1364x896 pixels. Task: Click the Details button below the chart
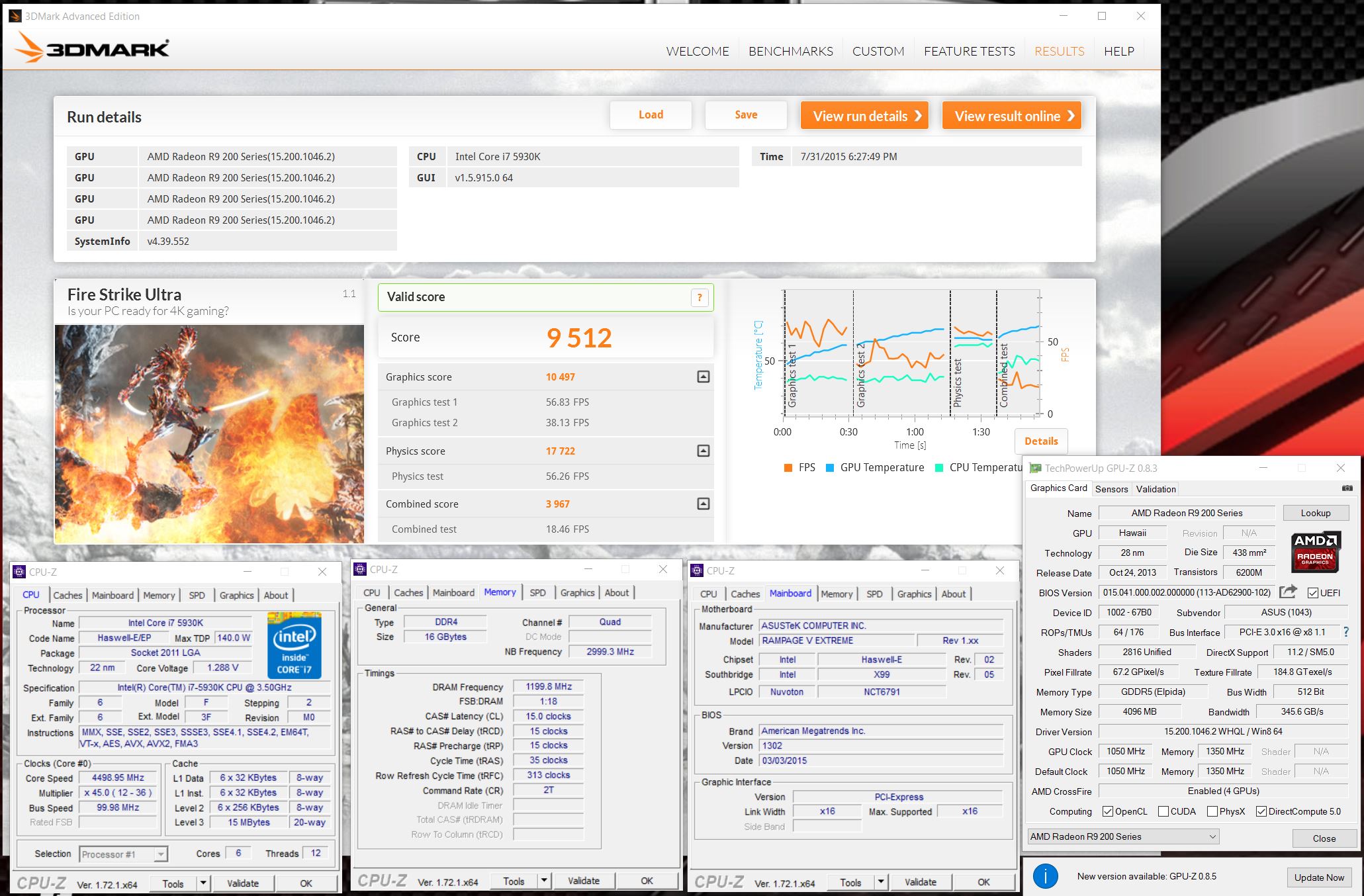(x=1041, y=441)
